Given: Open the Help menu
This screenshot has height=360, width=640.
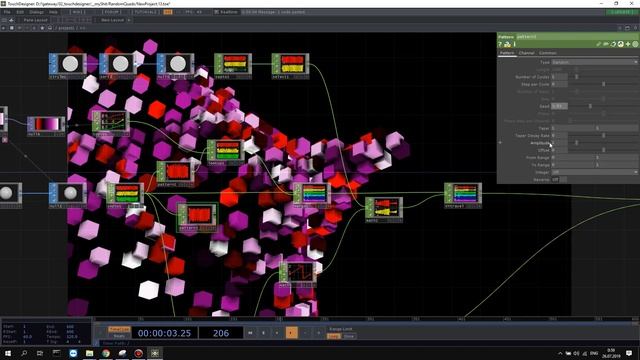Looking at the screenshot, I should [x=53, y=12].
